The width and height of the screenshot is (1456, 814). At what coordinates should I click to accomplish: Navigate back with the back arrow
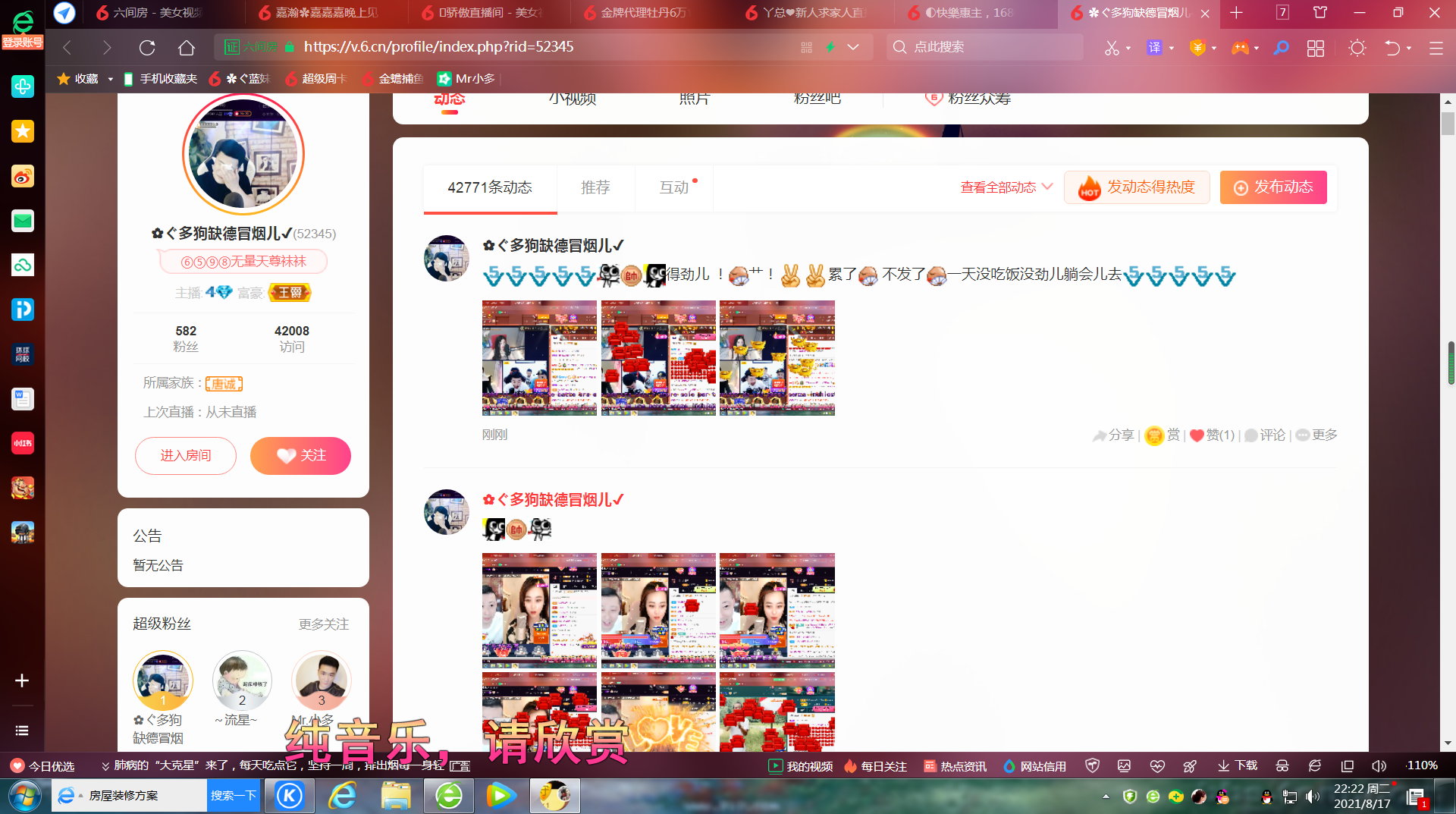tap(67, 48)
